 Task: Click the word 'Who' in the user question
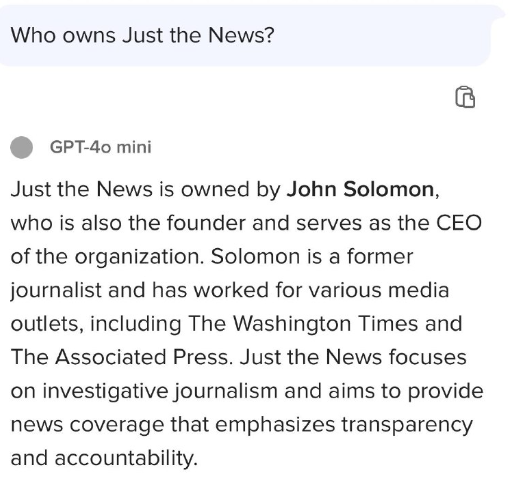click(x=33, y=35)
